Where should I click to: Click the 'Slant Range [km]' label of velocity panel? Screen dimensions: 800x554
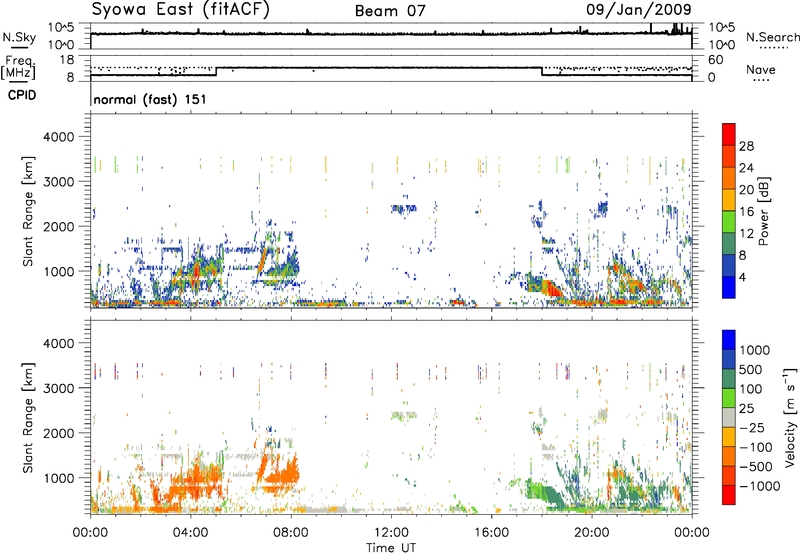(28, 417)
